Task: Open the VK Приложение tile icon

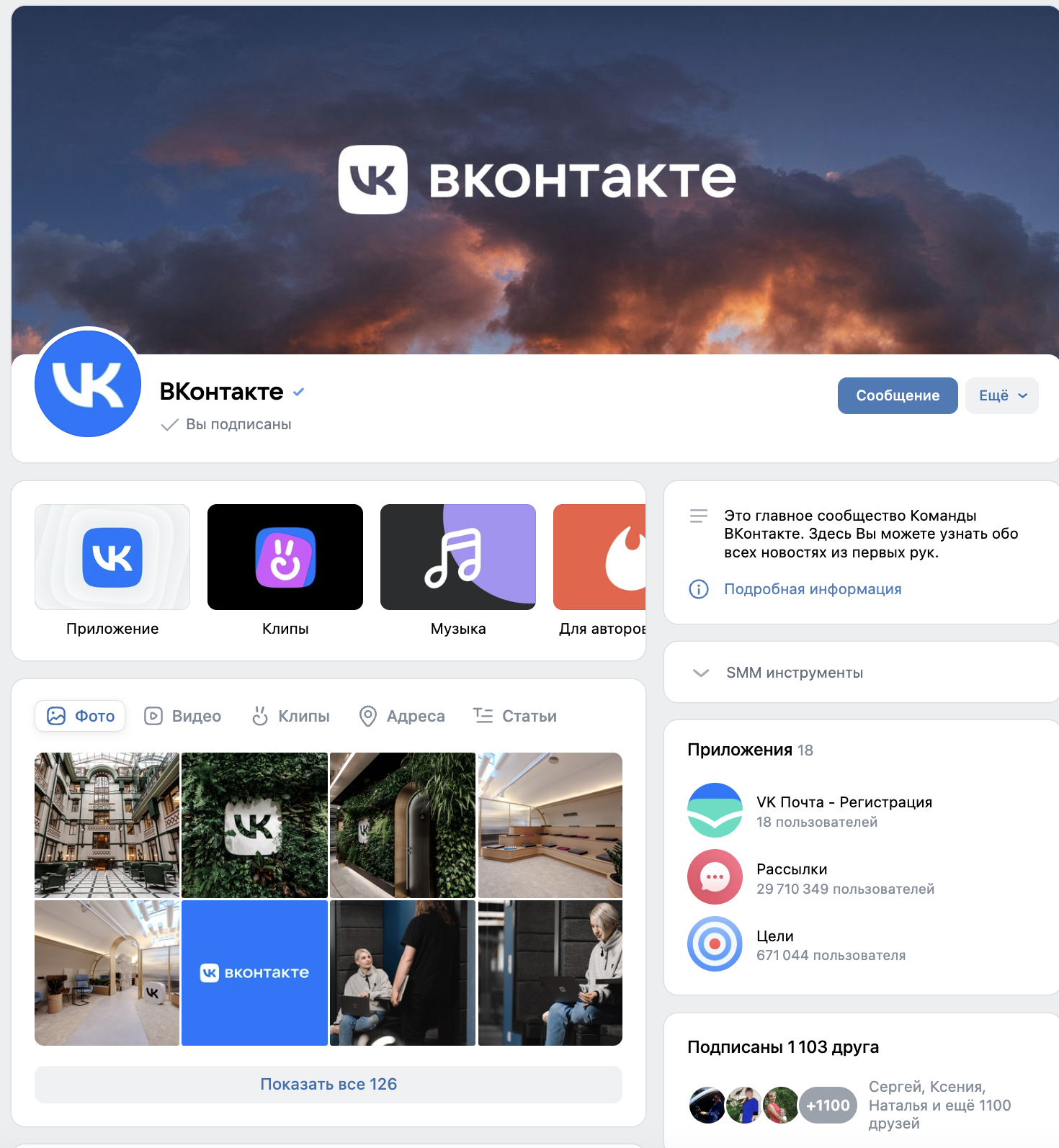Action: point(112,557)
